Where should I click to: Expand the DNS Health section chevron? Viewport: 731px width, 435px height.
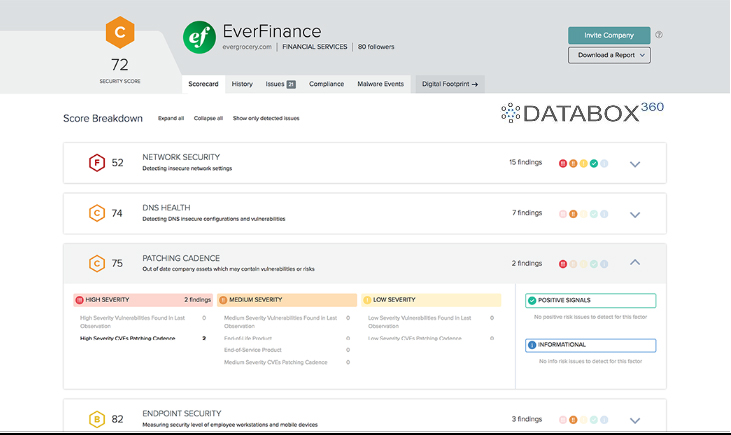click(x=635, y=214)
